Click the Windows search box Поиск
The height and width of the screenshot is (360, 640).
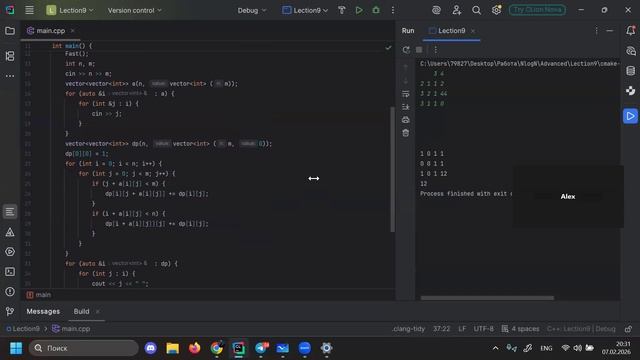pyautogui.click(x=84, y=348)
